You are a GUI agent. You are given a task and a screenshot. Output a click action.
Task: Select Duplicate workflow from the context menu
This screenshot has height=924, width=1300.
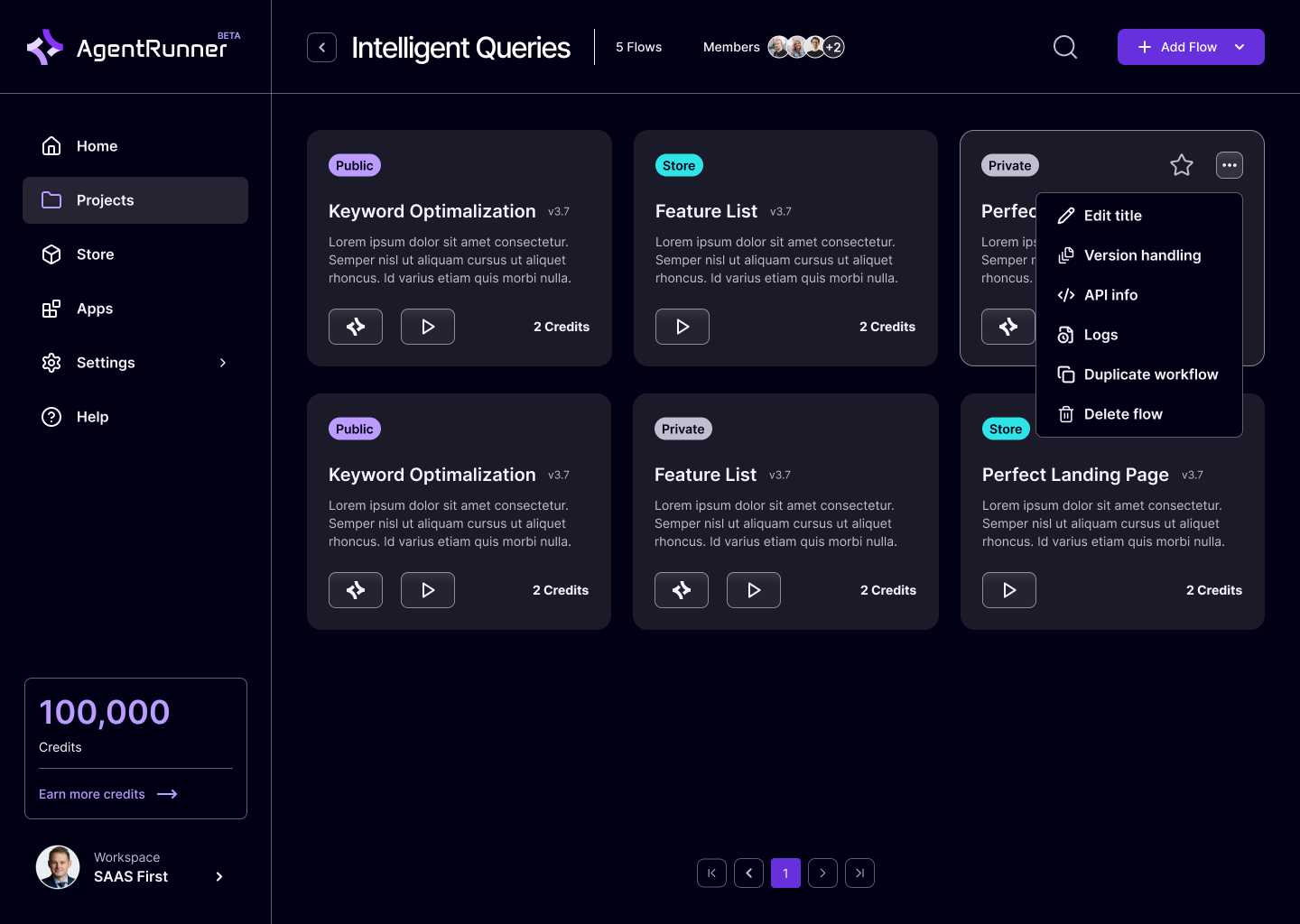pyautogui.click(x=1151, y=374)
